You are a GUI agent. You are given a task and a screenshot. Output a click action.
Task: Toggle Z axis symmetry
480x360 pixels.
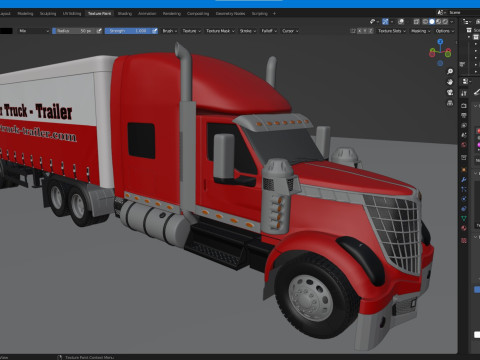tap(371, 31)
